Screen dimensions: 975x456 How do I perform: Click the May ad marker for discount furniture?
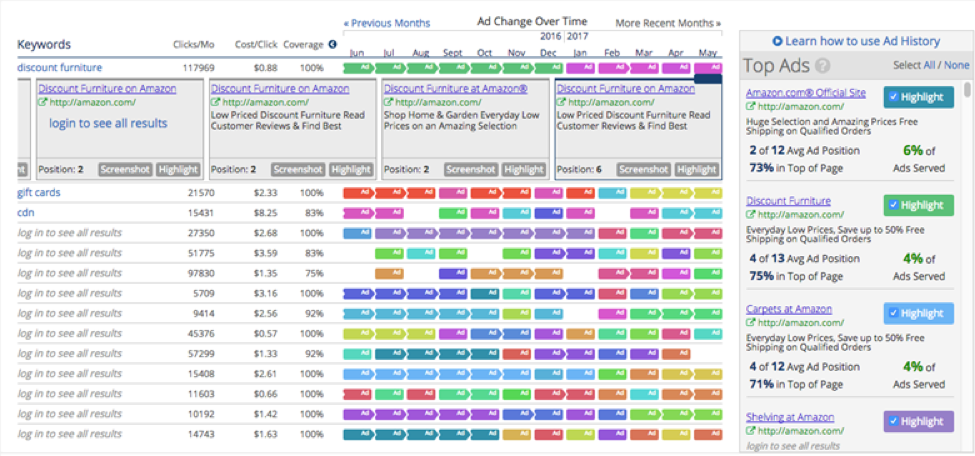tap(709, 68)
